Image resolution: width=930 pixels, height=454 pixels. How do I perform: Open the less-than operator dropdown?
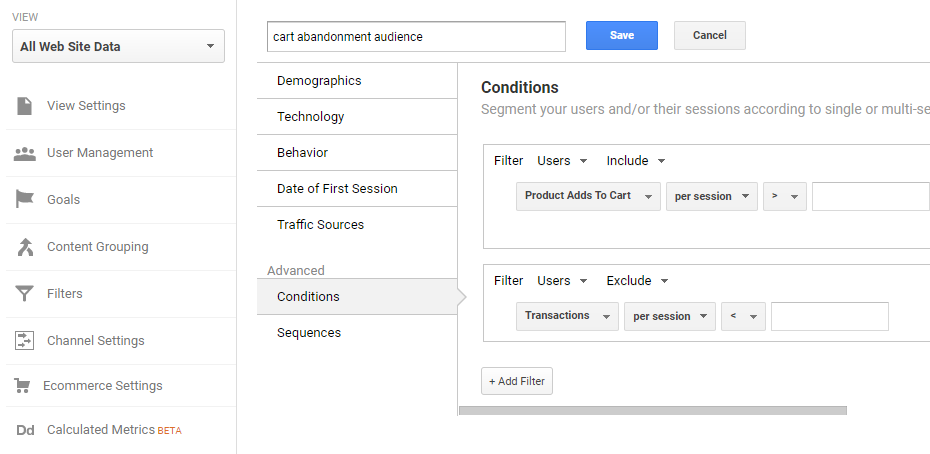(743, 316)
